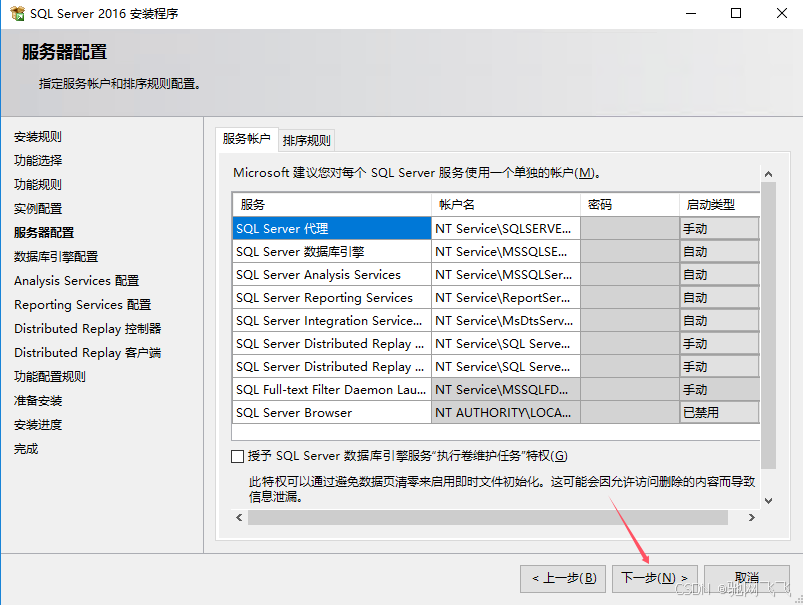Click Distributed Replay 客户端 step
This screenshot has height=605, width=803.
point(88,353)
